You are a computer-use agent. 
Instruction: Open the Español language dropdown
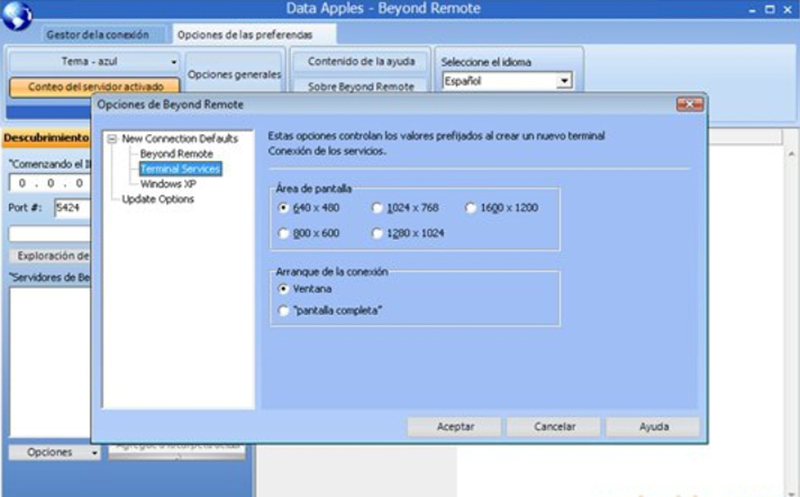click(x=564, y=81)
